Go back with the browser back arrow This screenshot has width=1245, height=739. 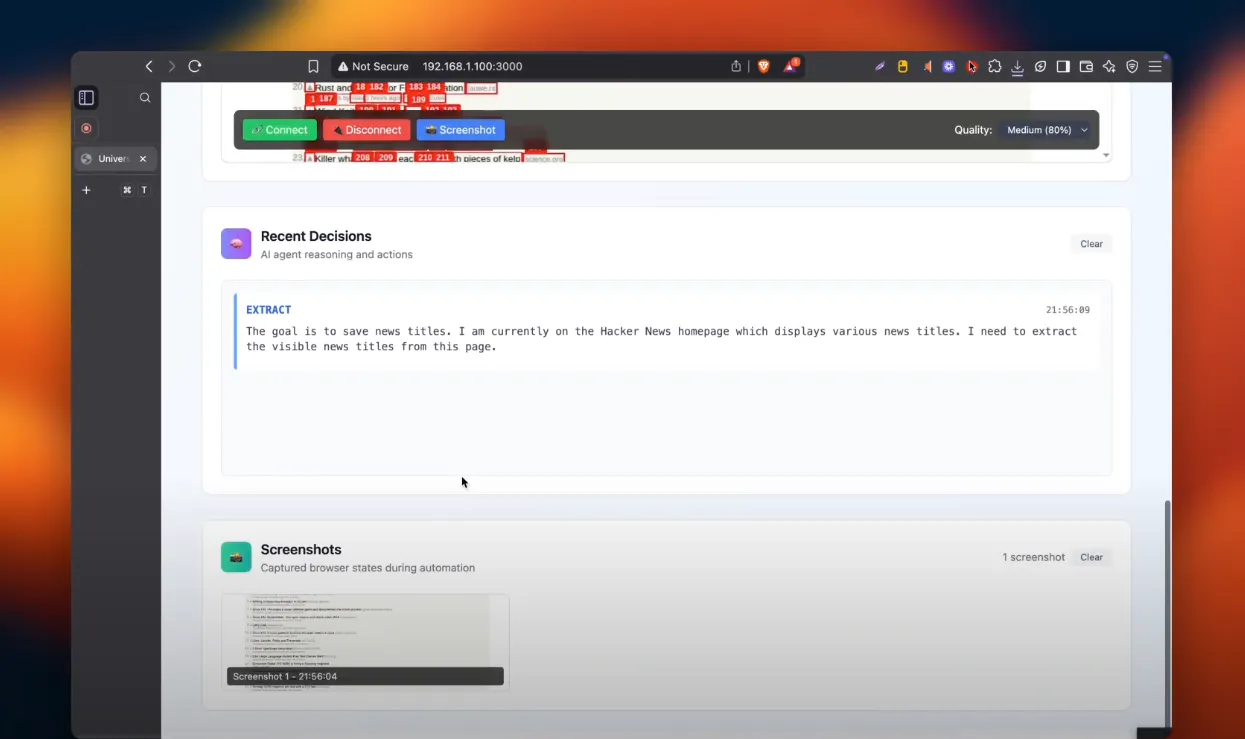(x=149, y=66)
